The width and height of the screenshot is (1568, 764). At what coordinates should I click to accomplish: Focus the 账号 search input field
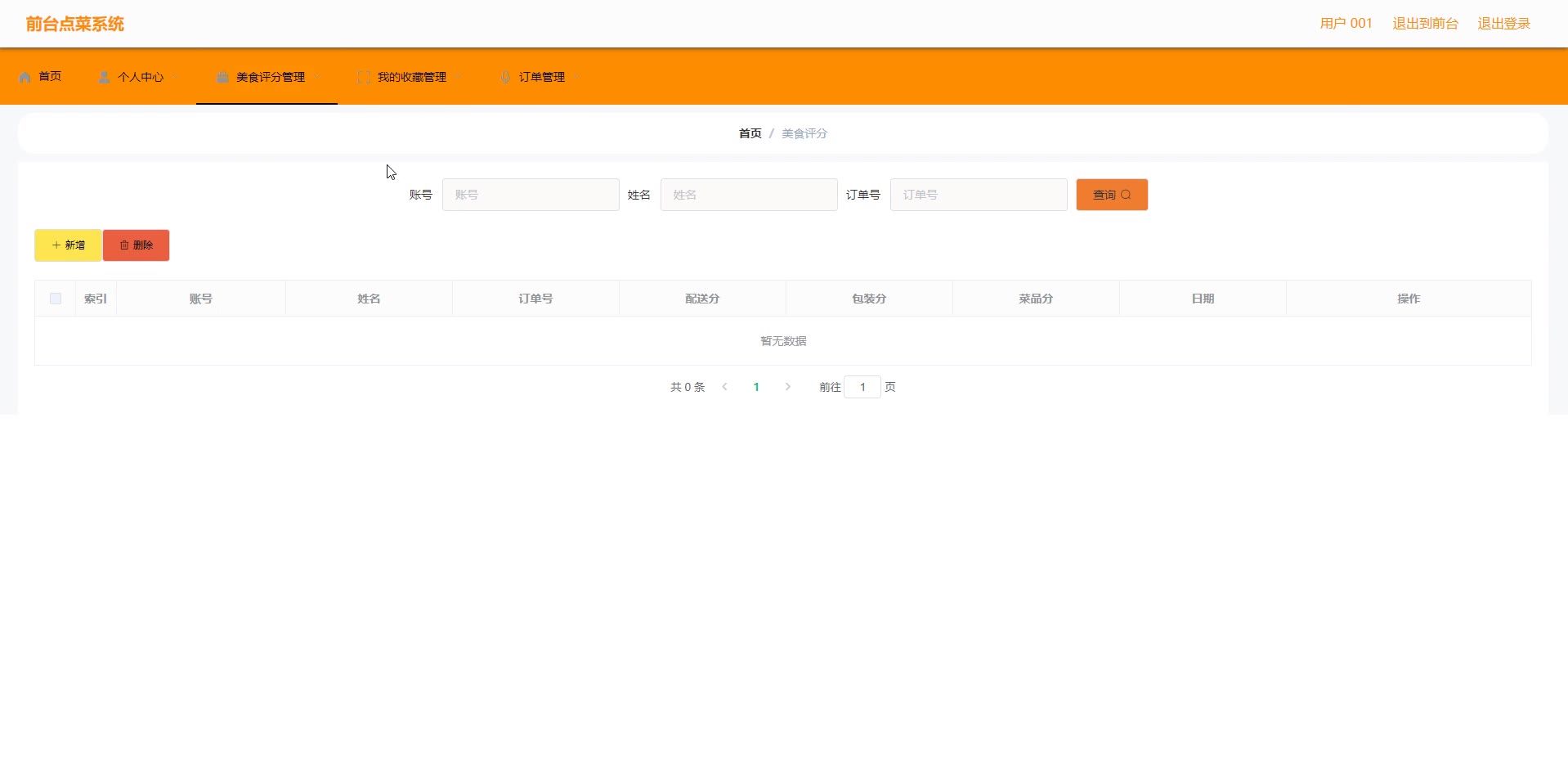coord(531,195)
